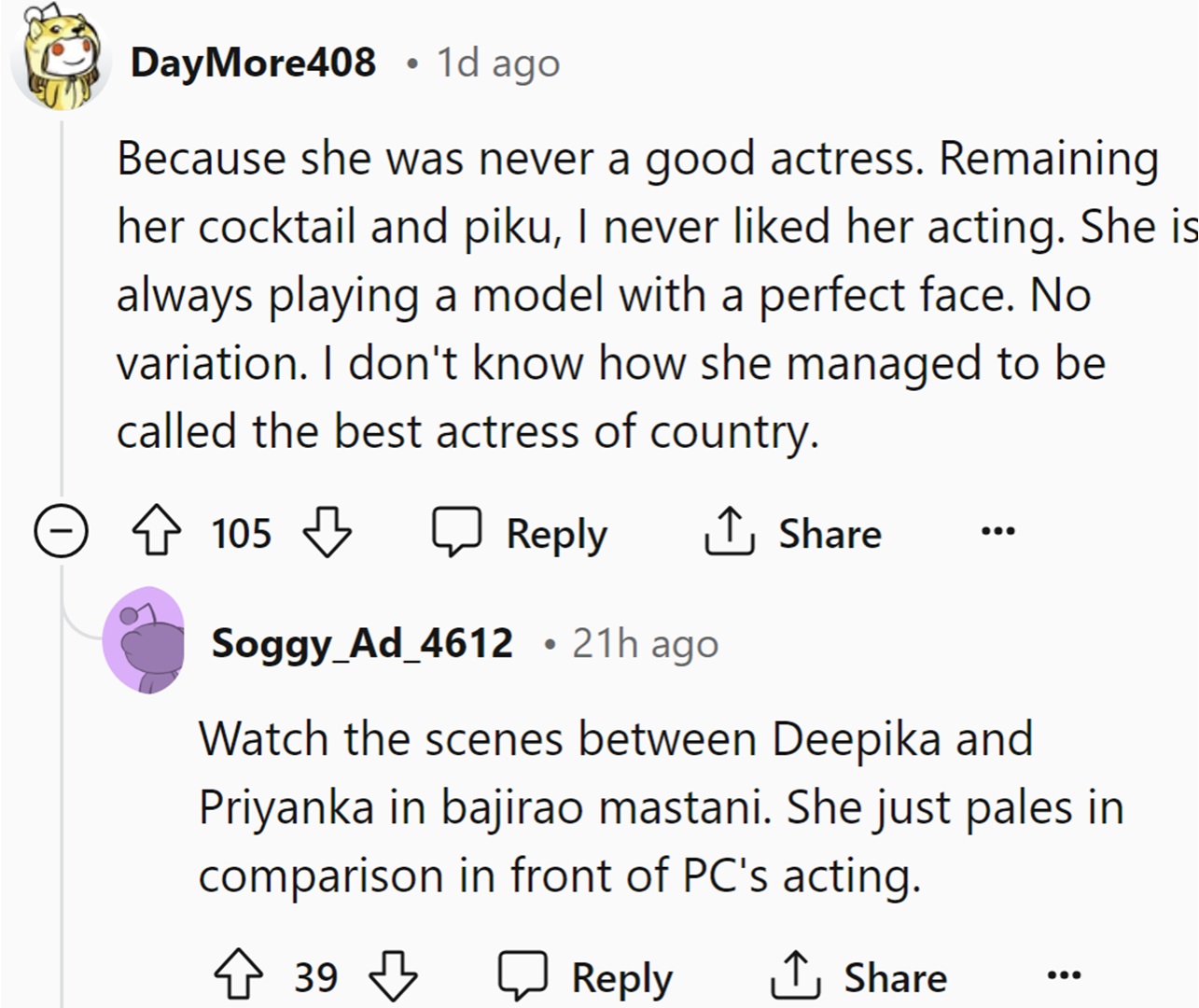Open Soggy_Ad_4612's user profile
This screenshot has height=1008, width=1199.
pos(362,643)
